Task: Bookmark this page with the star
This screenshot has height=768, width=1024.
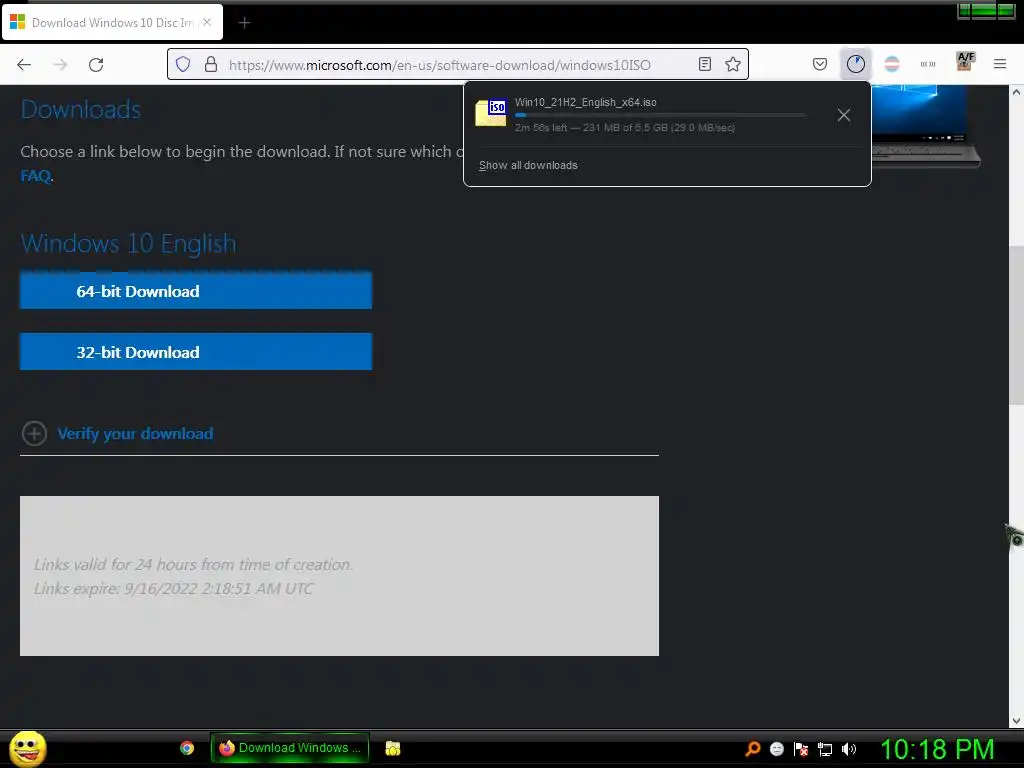Action: 733,64
